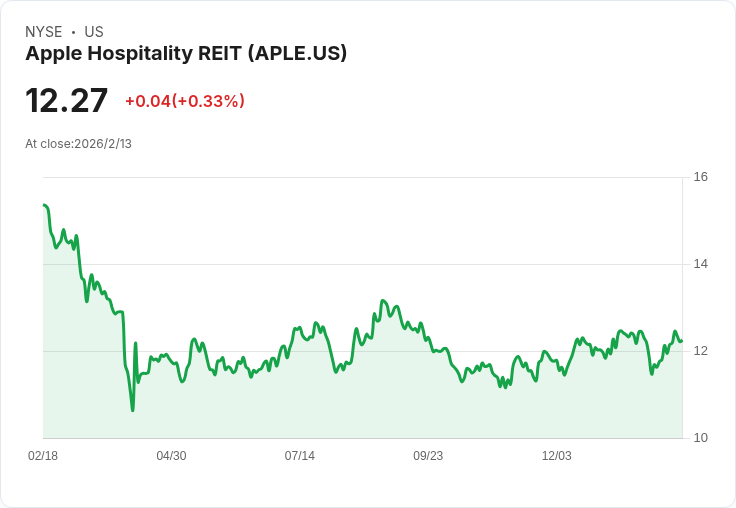This screenshot has width=736, height=508.
Task: Click the 12/03 x-axis date label
Action: (x=557, y=455)
